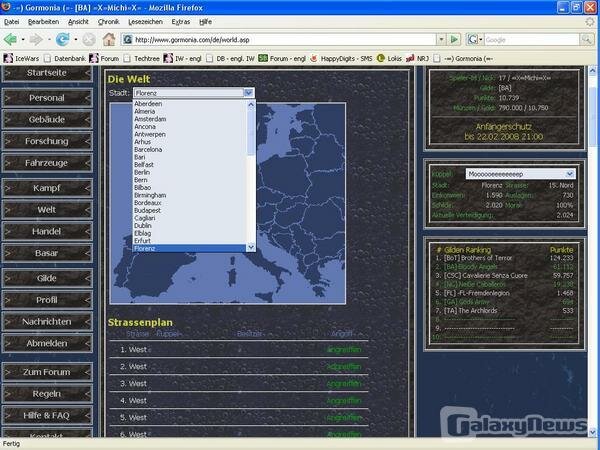The height and width of the screenshot is (450, 600).
Task: Click the Forschung sidebar button
Action: pyautogui.click(x=46, y=141)
